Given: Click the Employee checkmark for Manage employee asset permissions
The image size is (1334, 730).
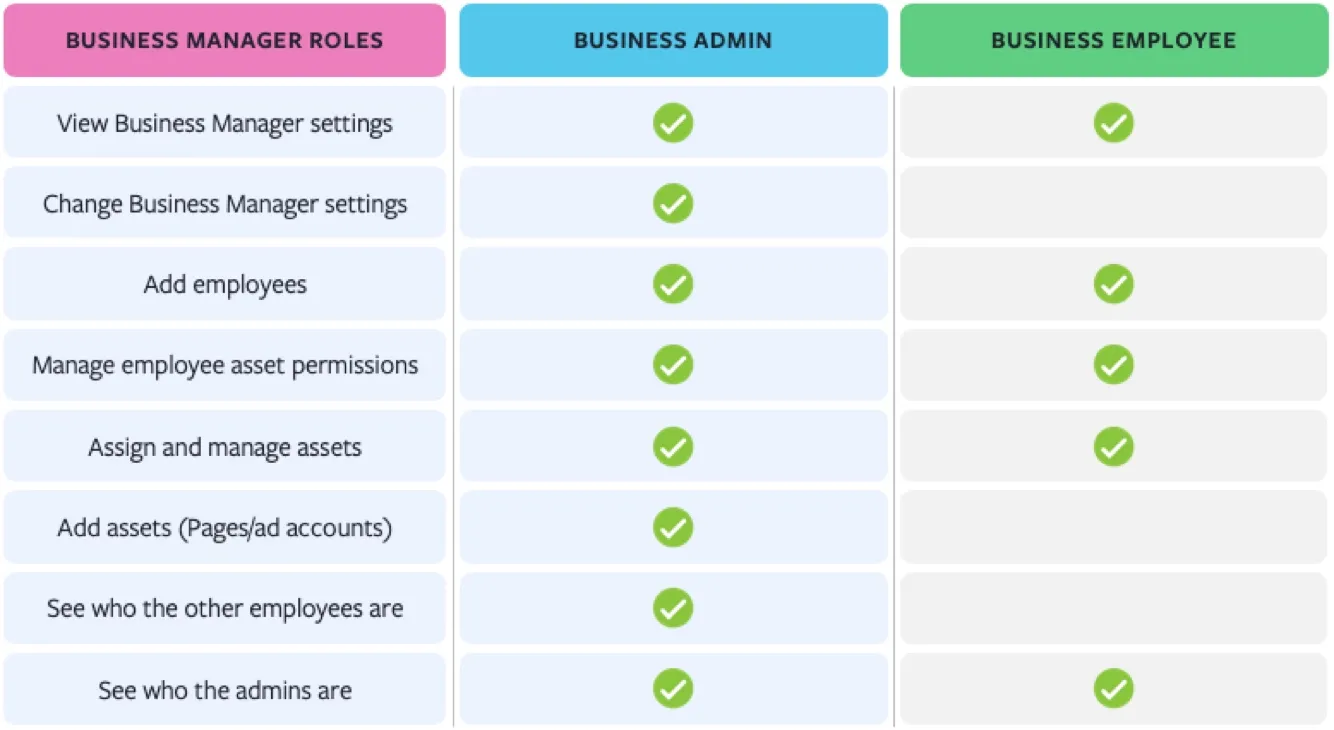Looking at the screenshot, I should click(1113, 365).
